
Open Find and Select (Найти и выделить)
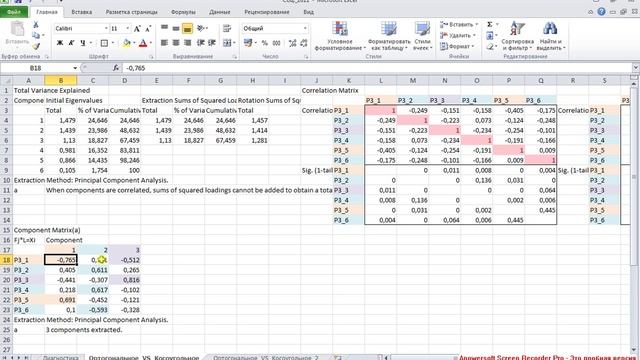pos(550,36)
